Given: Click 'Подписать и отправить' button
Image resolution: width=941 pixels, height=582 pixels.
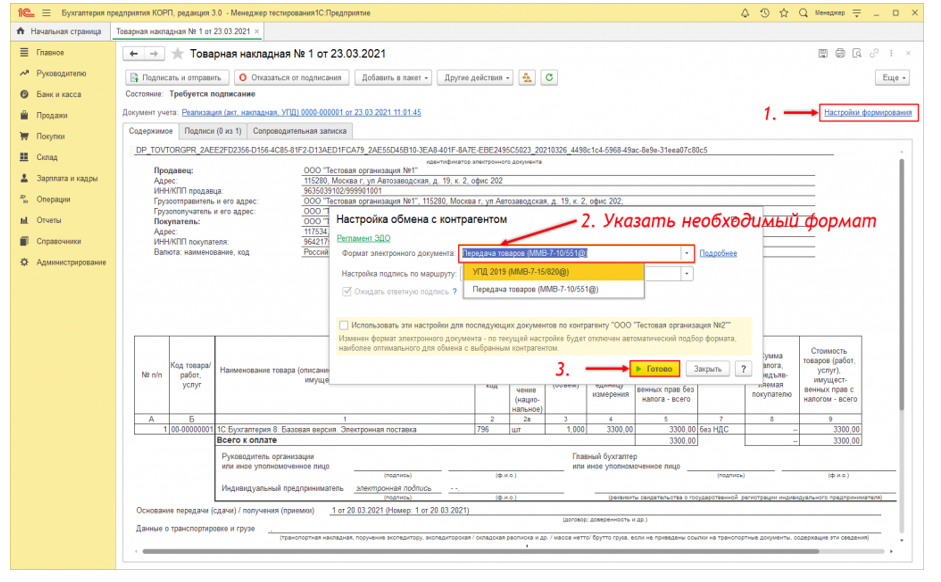Looking at the screenshot, I should click(x=177, y=77).
